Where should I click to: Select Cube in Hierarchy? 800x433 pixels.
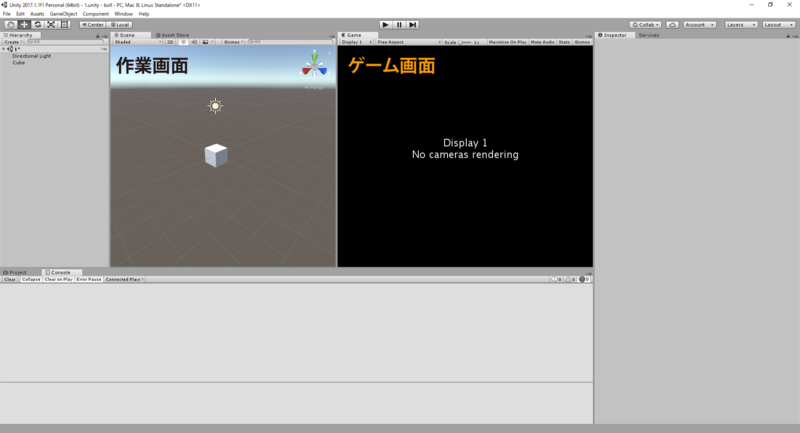click(19, 63)
